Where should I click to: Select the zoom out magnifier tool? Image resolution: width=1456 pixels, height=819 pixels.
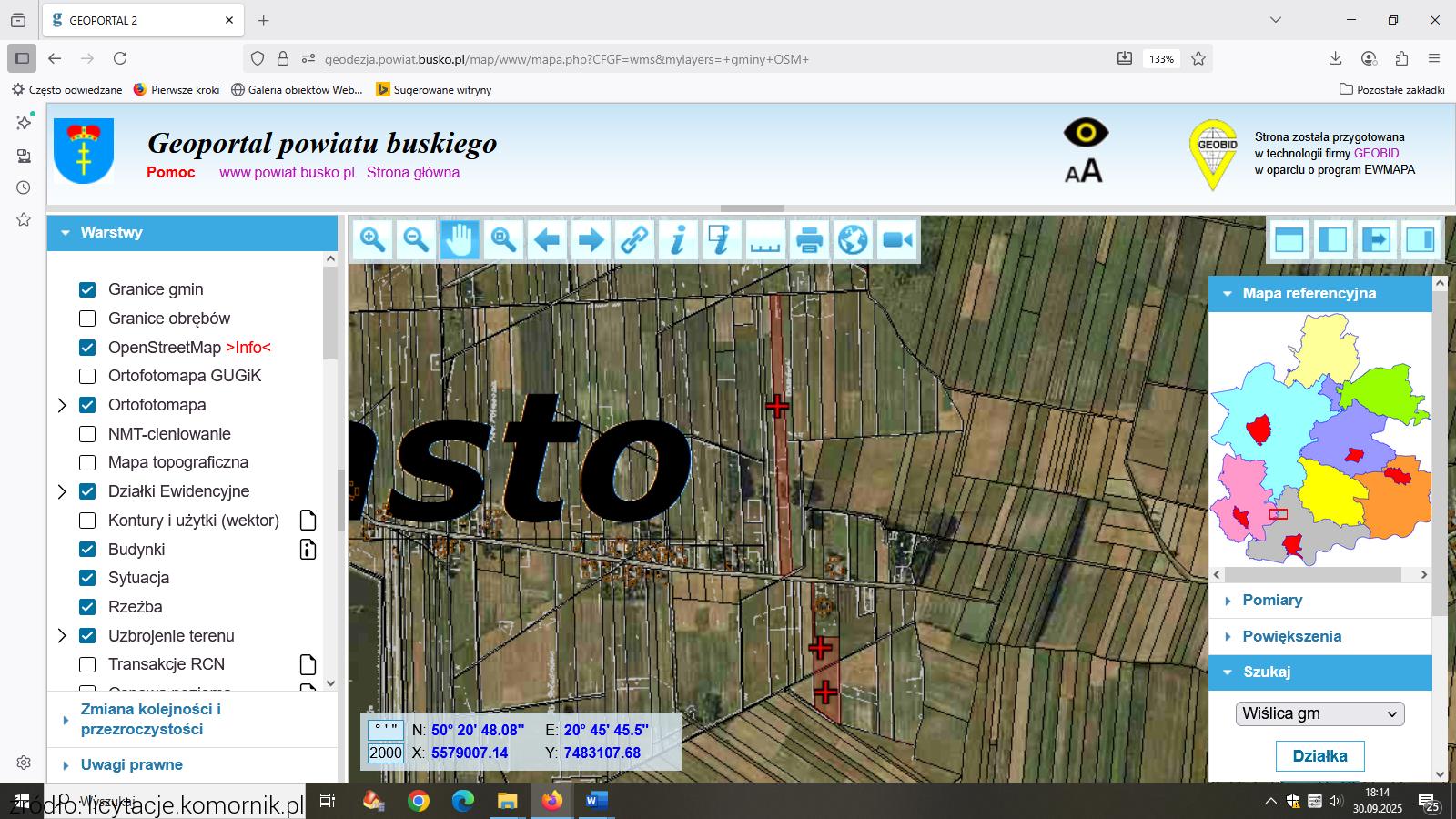416,240
